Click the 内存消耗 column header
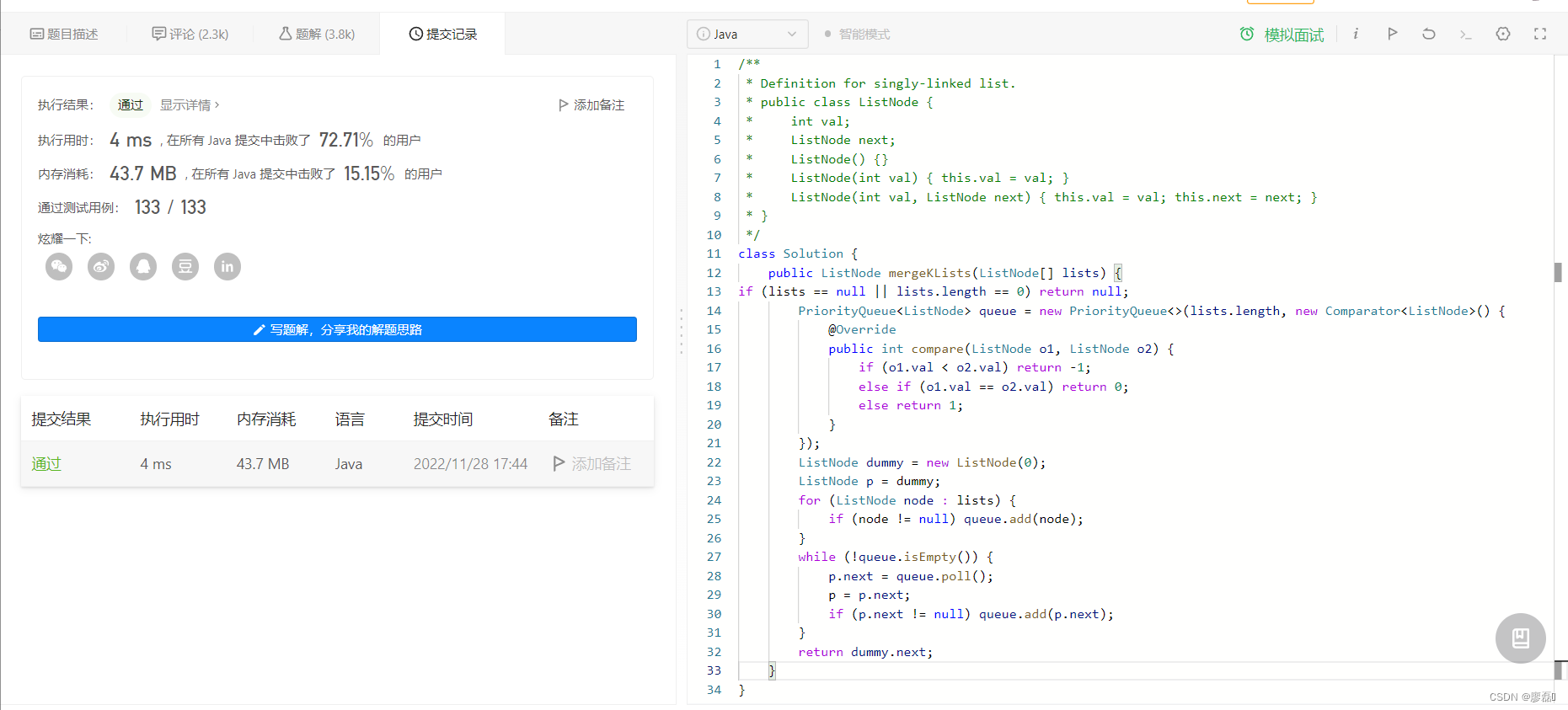This screenshot has height=710, width=1568. (266, 419)
